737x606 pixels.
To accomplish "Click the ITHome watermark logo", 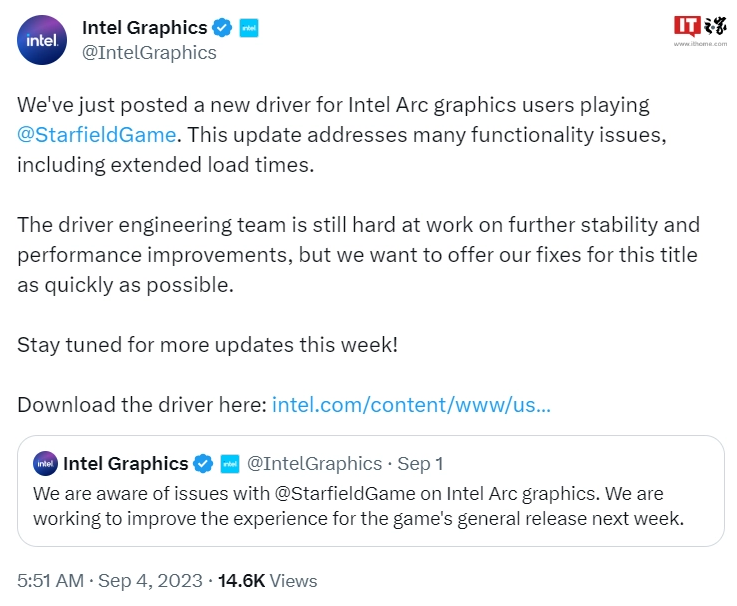I will (700, 26).
